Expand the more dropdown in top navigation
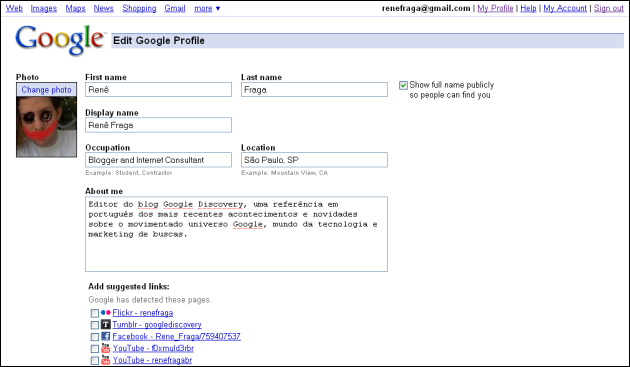Viewport: 630px width, 367px height. [x=207, y=8]
